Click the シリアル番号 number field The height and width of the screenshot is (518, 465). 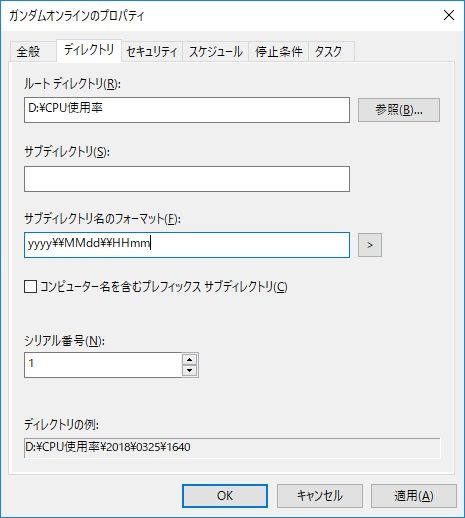(103, 365)
